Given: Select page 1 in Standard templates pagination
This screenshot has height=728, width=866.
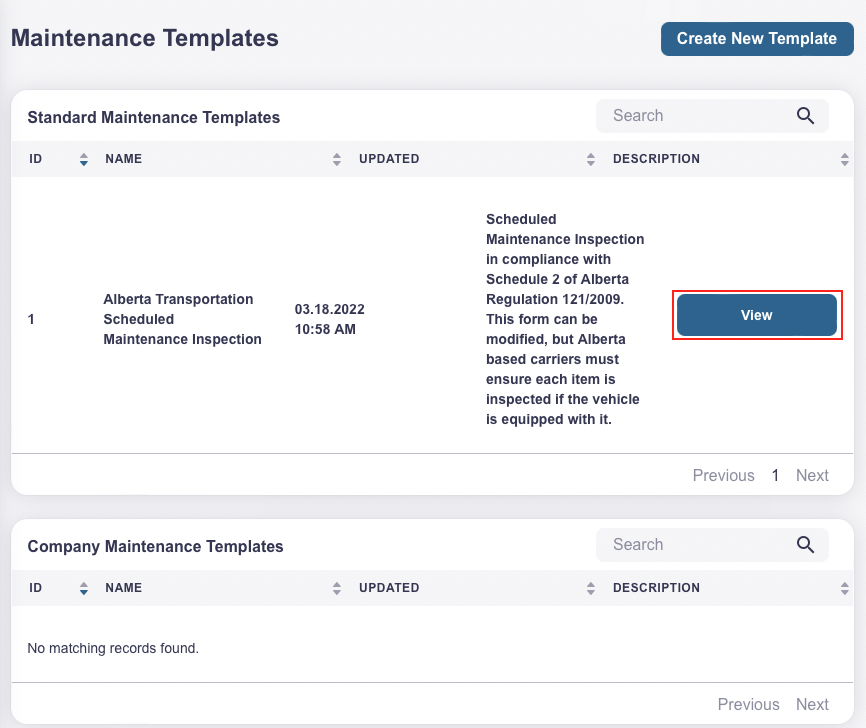Looking at the screenshot, I should (x=775, y=475).
